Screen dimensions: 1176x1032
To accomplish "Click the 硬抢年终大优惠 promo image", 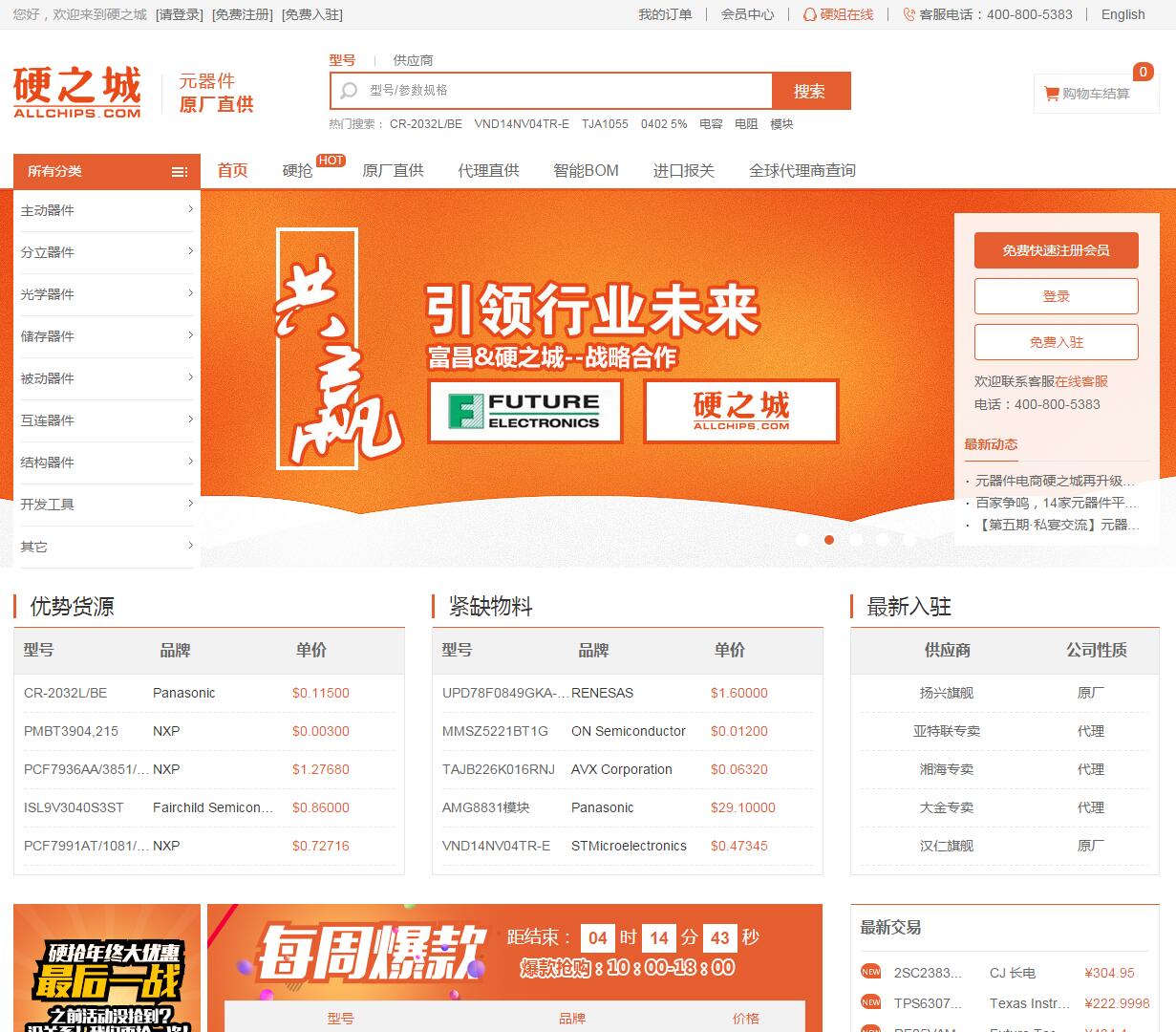I will click(107, 968).
